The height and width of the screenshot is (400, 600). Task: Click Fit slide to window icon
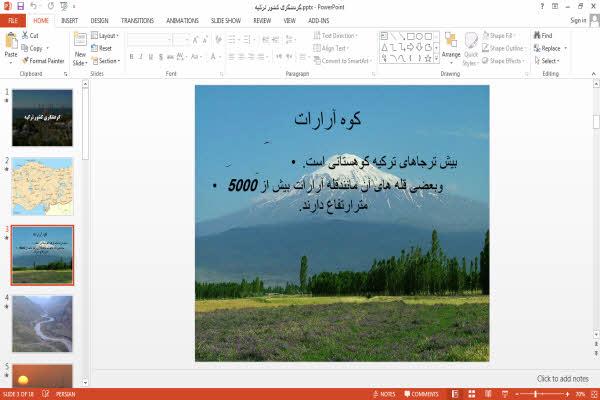tap(594, 394)
